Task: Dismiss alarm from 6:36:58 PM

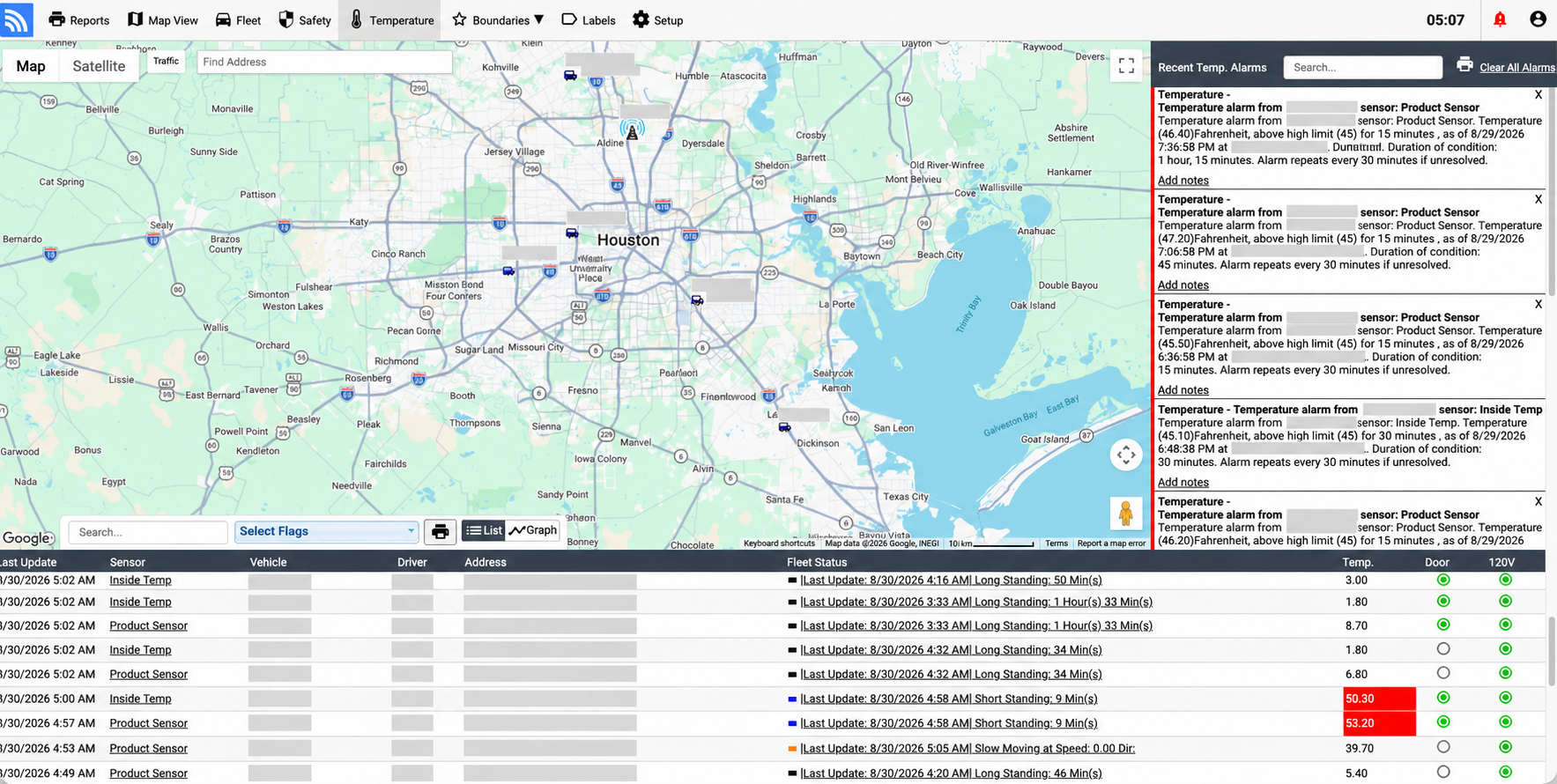Action: coord(1538,305)
